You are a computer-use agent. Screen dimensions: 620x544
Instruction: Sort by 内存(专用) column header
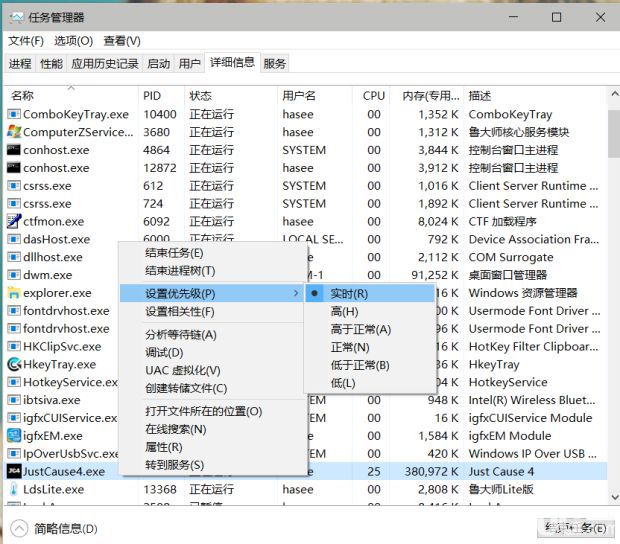click(427, 95)
